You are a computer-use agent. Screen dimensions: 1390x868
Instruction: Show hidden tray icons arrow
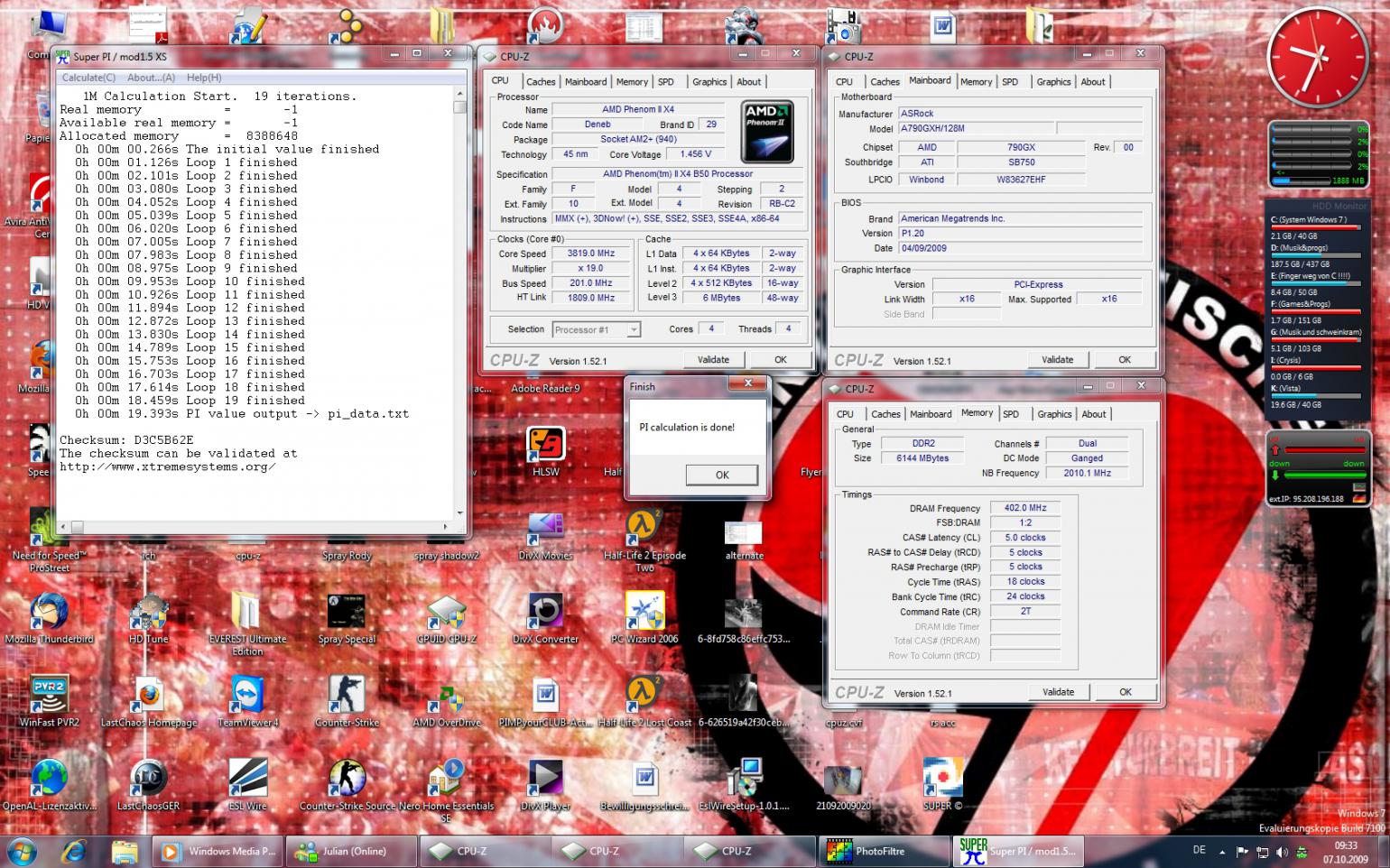1222,852
